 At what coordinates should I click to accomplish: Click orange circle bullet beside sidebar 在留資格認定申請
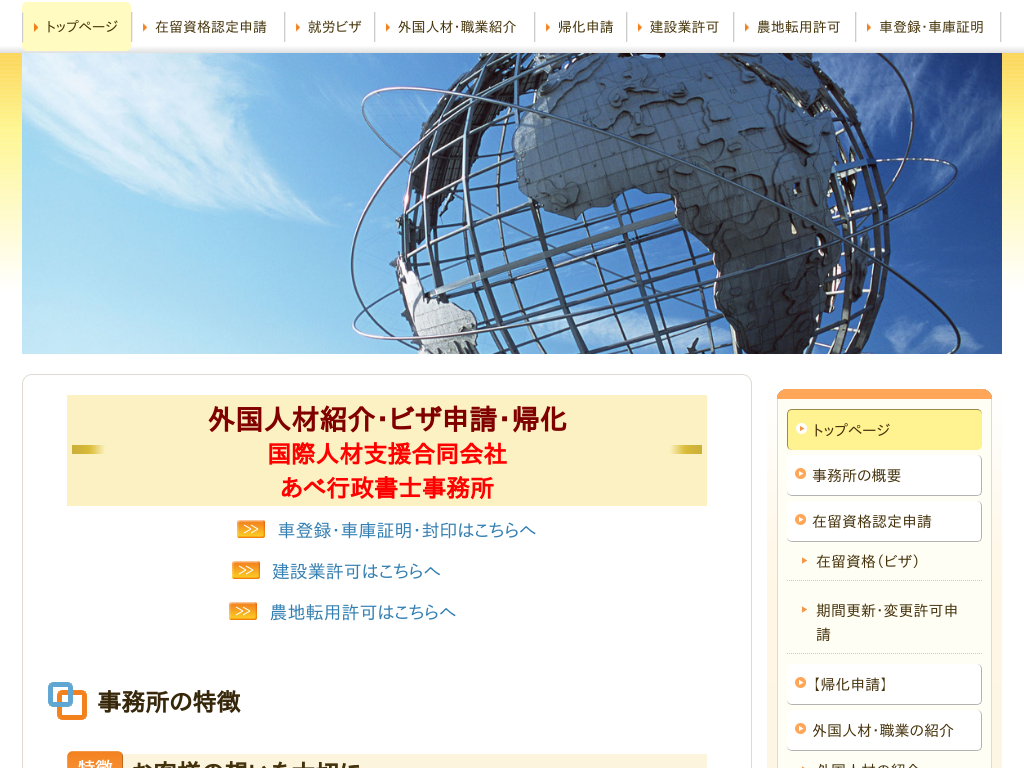(800, 520)
